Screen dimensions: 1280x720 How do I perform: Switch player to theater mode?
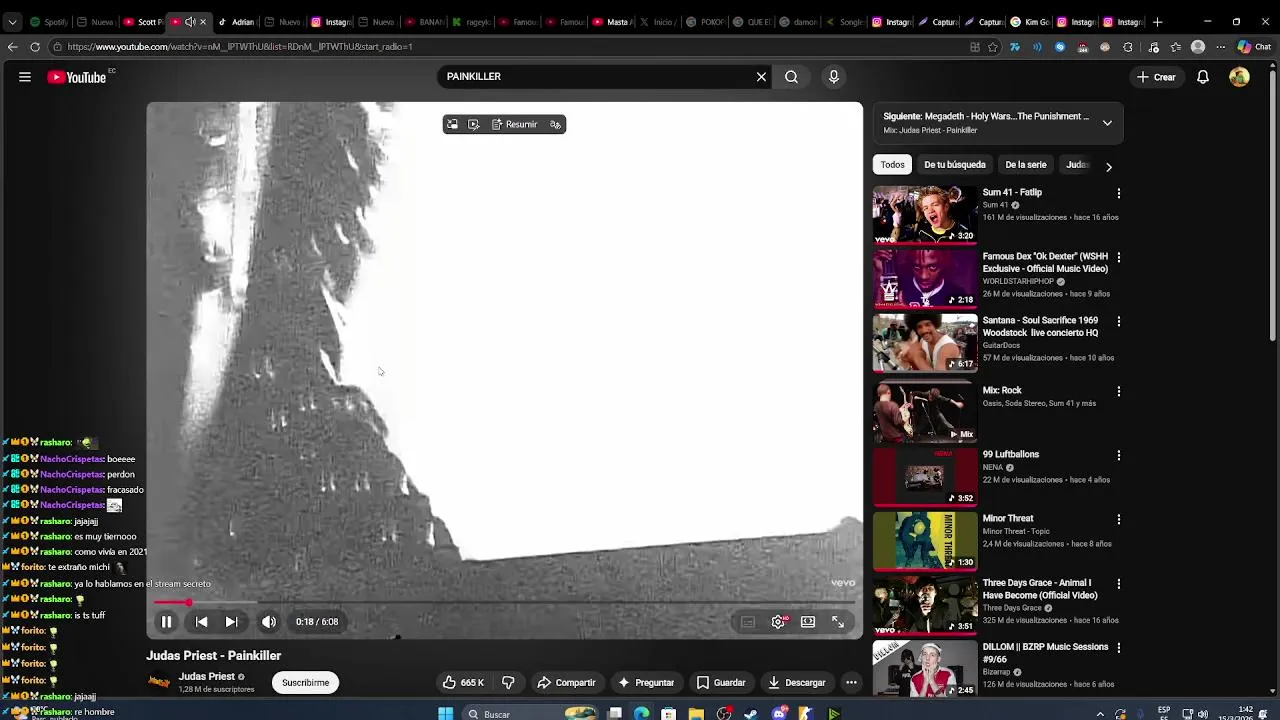(808, 622)
